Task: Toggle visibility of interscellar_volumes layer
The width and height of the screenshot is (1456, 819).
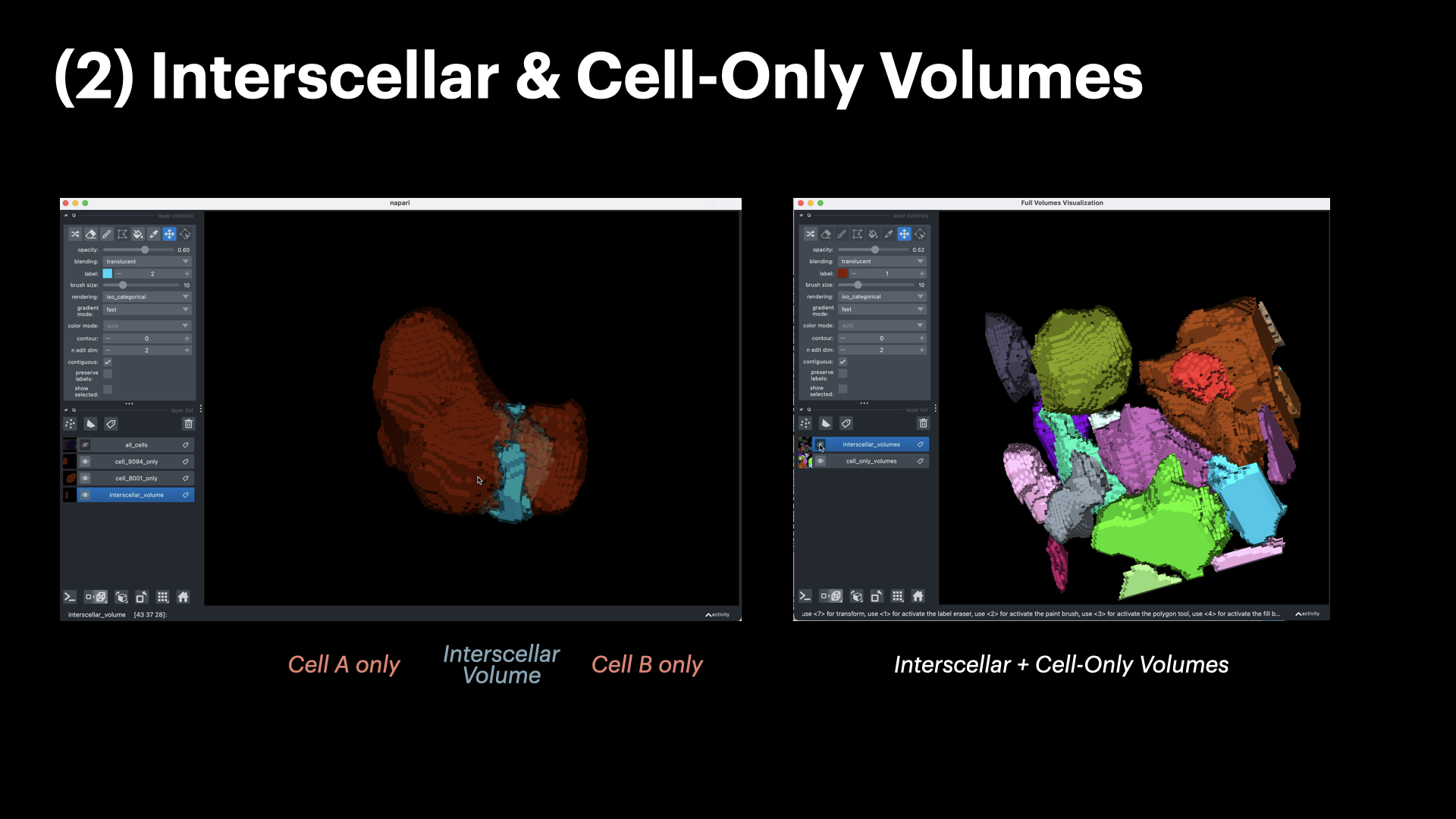Action: 820,444
